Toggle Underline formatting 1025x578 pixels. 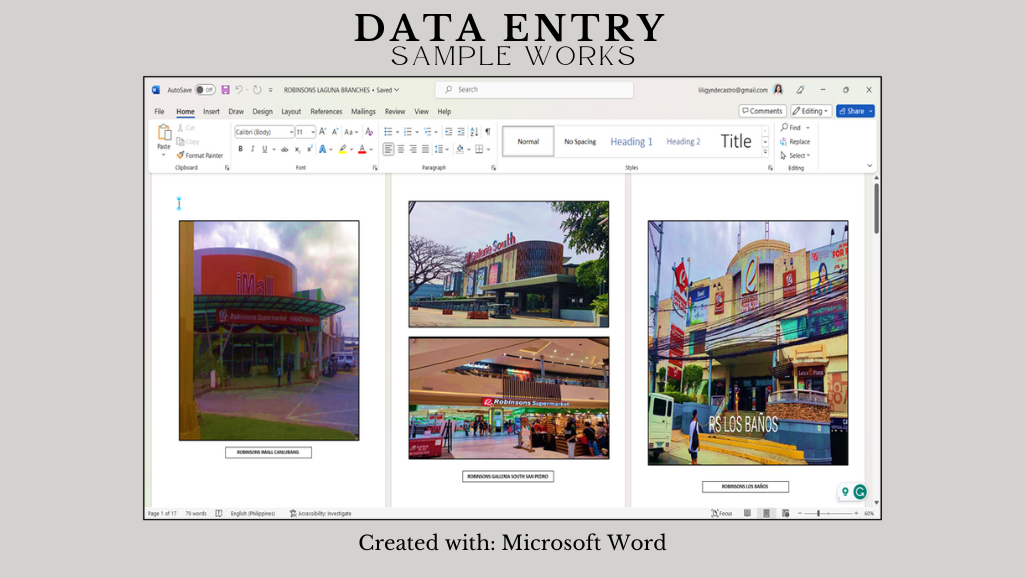coord(265,149)
